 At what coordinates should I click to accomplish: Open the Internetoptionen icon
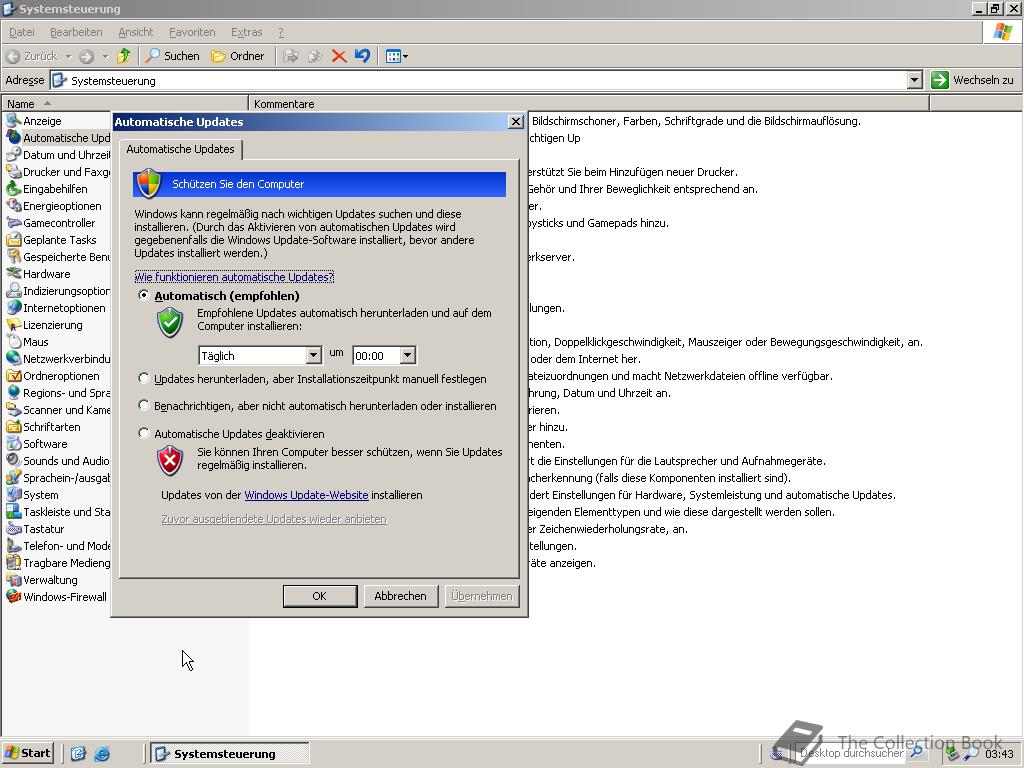click(x=14, y=308)
